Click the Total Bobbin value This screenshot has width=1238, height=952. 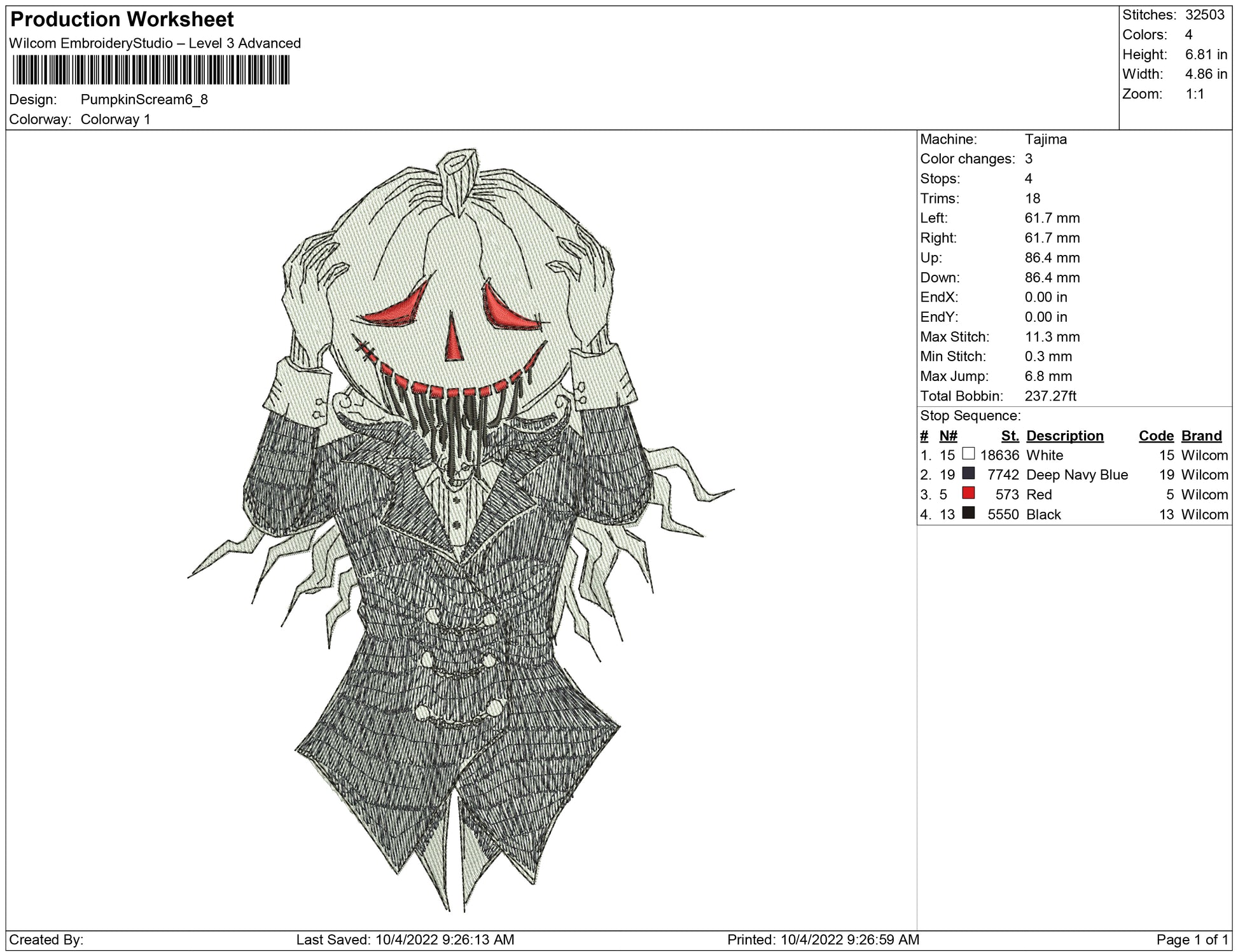1050,396
